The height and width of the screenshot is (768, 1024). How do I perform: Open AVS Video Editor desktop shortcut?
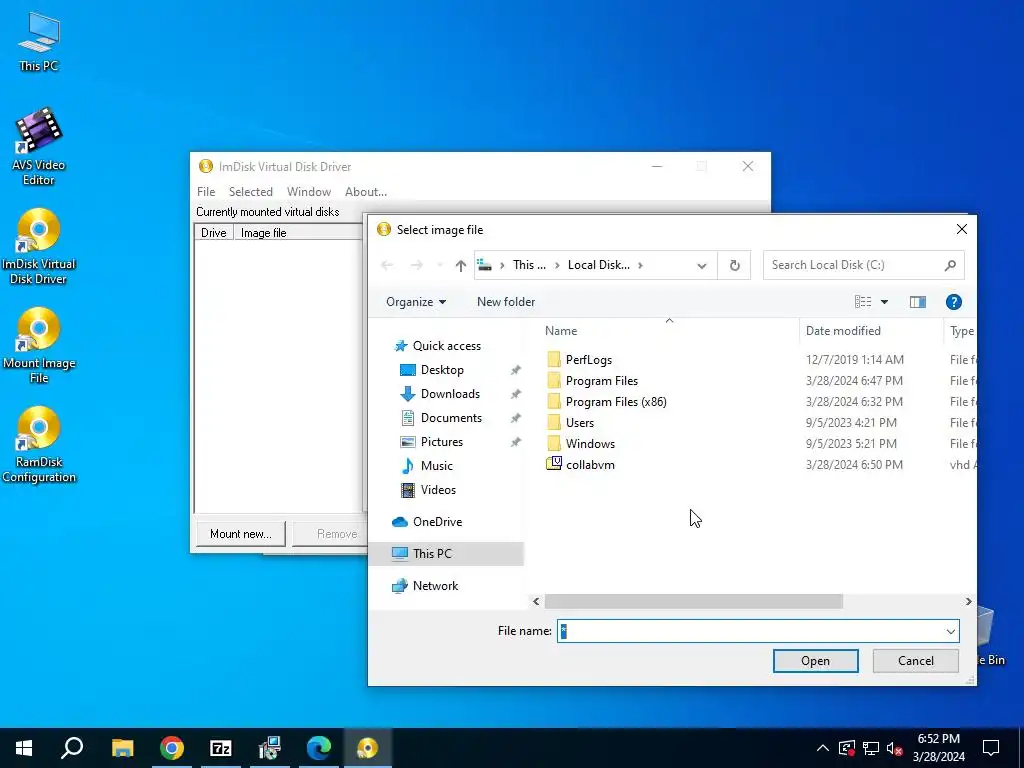39,146
